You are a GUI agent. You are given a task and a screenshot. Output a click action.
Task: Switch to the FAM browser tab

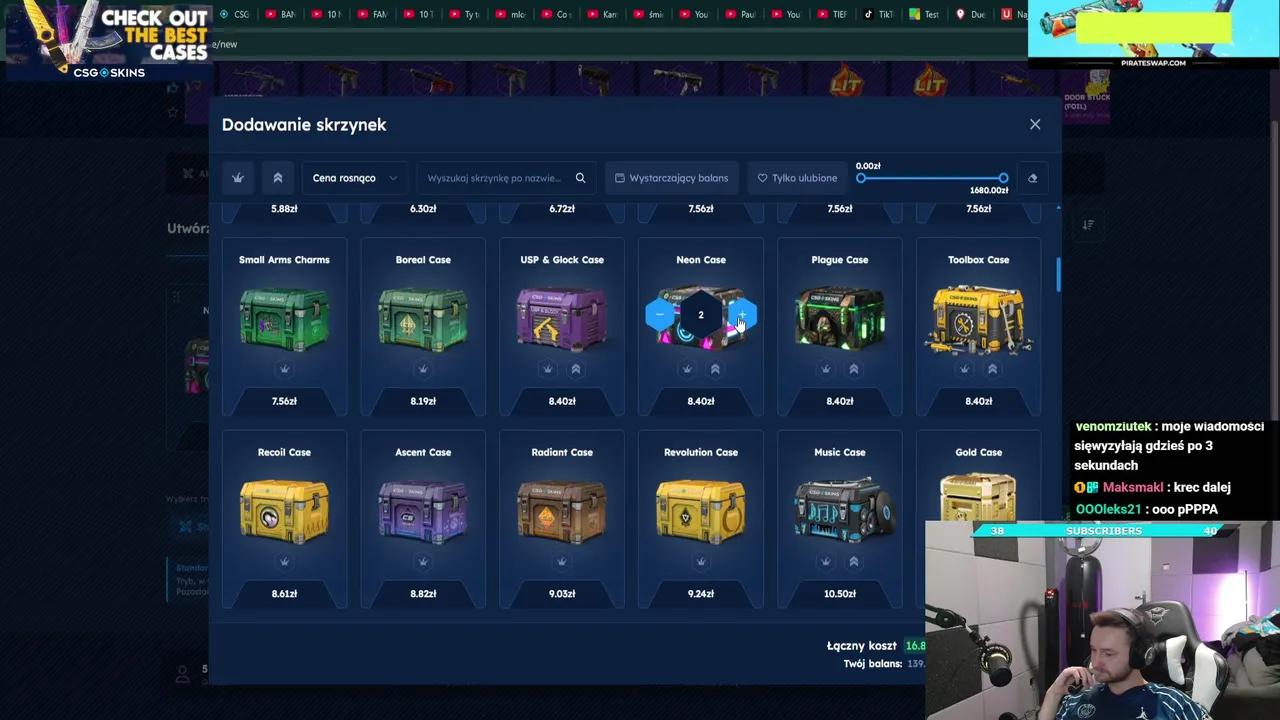(373, 14)
